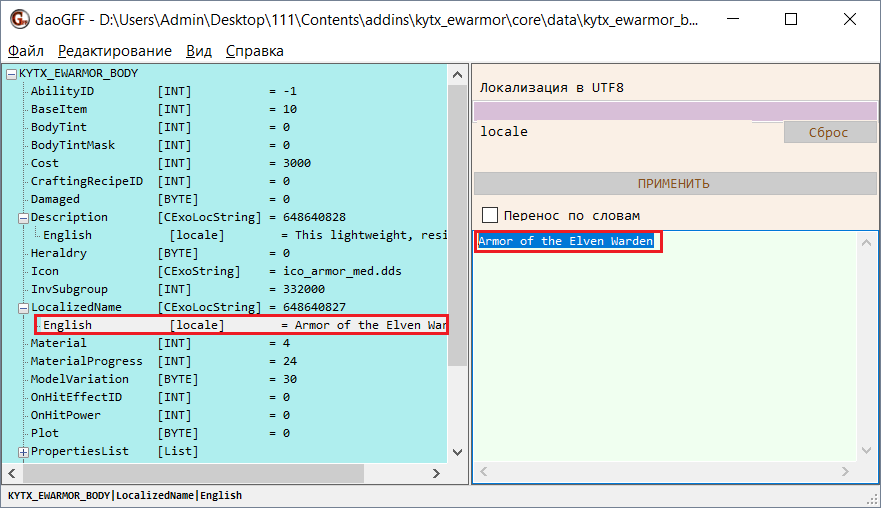Click the tree panel horizontal scrollbar thumb
Viewport: 881px width, 508px height.
tap(193, 474)
